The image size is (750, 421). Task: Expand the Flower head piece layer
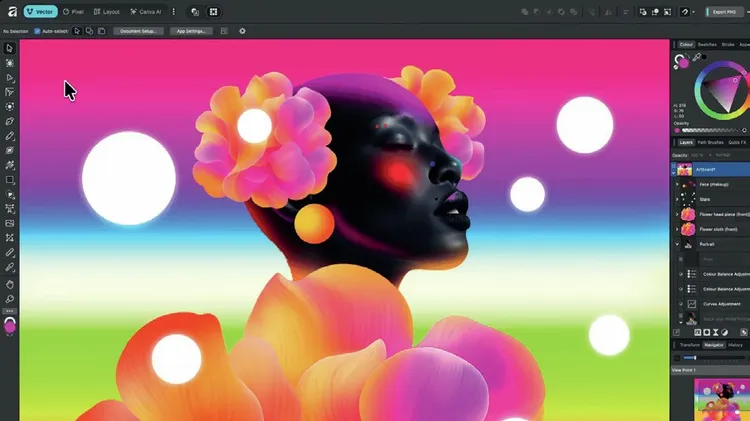pos(675,214)
